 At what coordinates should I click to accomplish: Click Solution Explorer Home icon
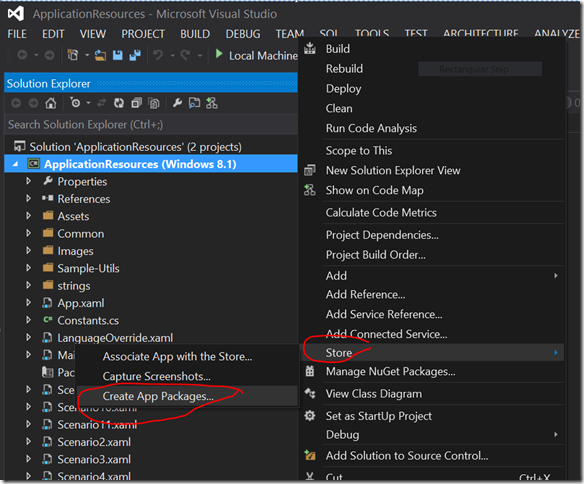point(51,103)
